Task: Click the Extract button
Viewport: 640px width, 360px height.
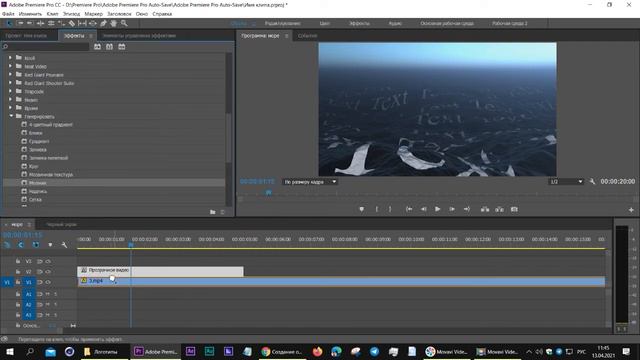Action: coord(499,209)
